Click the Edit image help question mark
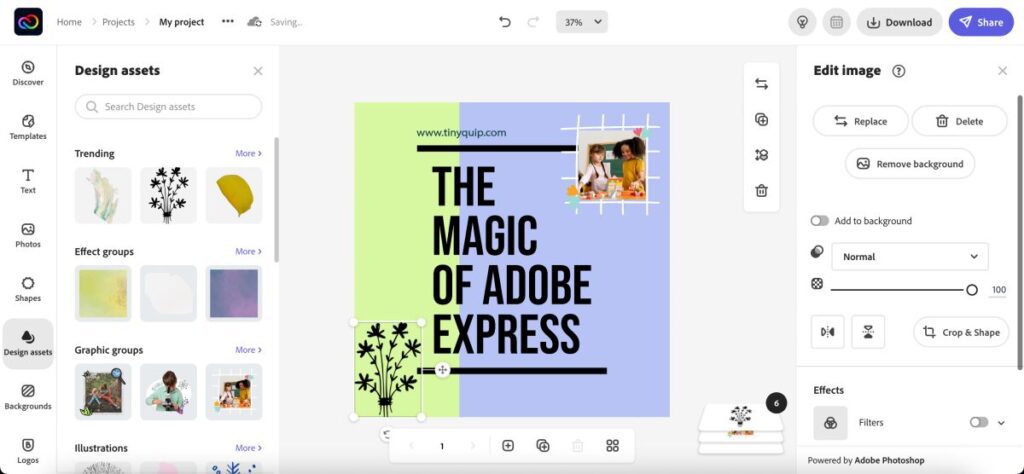 (899, 71)
